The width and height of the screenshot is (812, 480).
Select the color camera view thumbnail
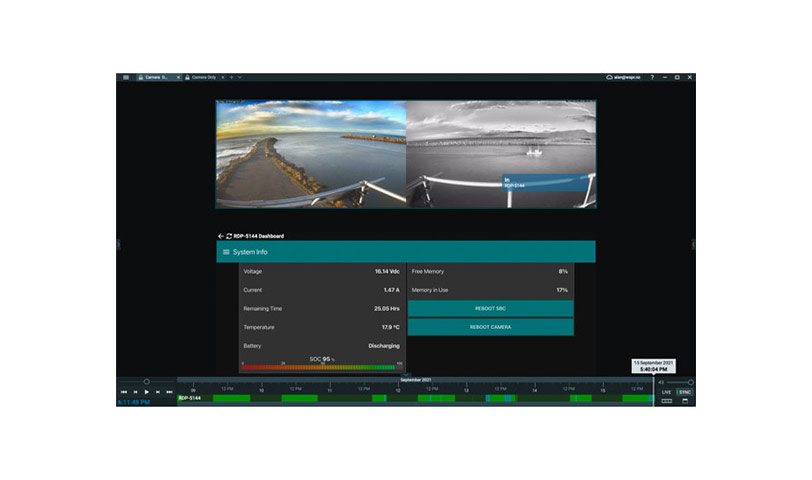coord(311,154)
